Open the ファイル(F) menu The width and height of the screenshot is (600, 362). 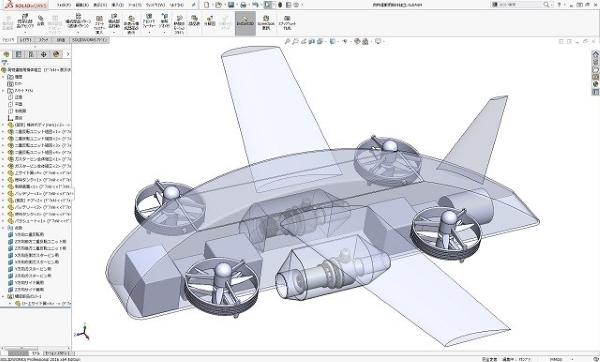coord(64,5)
